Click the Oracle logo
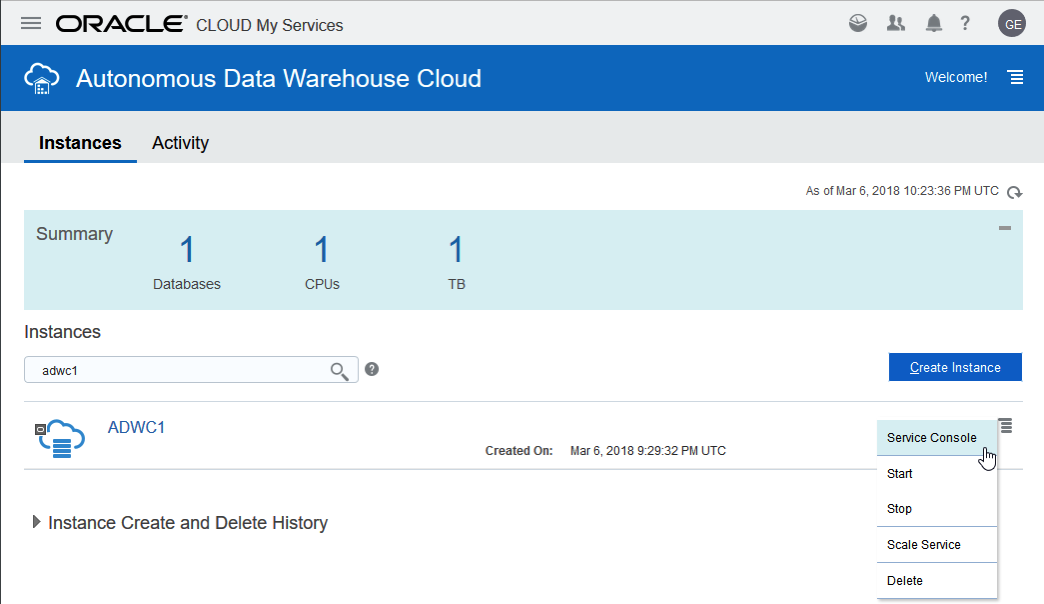 (121, 24)
